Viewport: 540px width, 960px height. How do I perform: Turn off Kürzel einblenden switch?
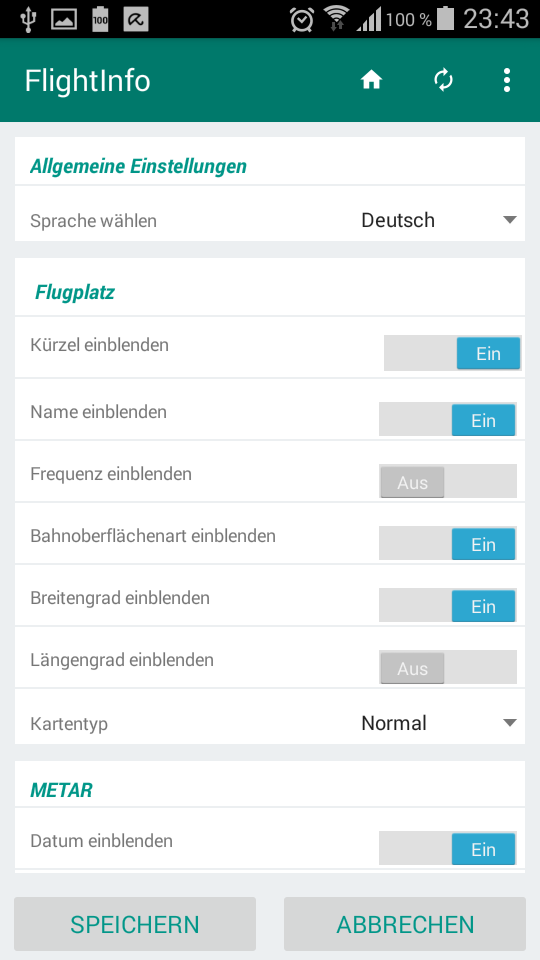(452, 353)
